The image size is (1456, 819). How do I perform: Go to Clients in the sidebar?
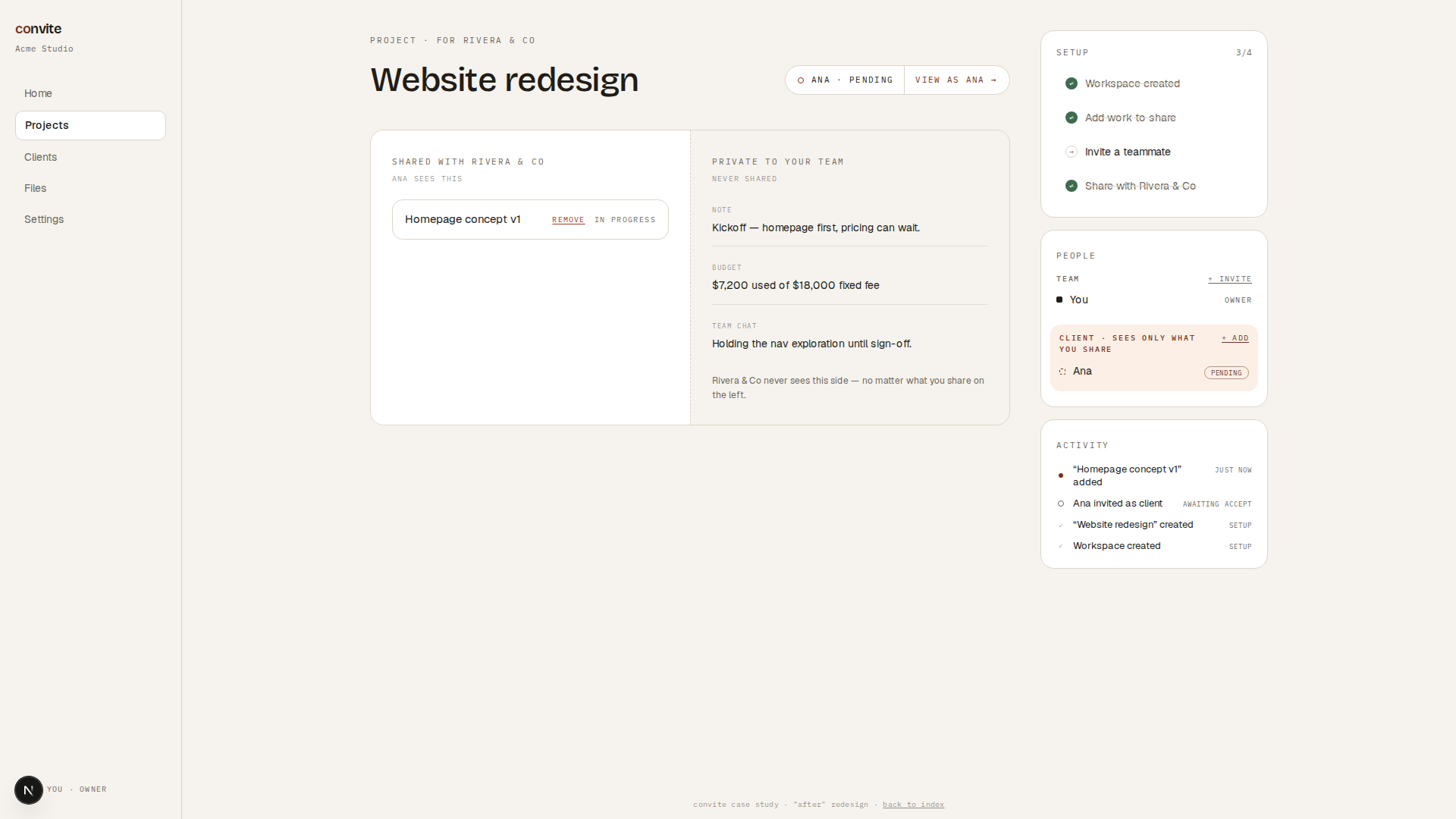[90, 157]
